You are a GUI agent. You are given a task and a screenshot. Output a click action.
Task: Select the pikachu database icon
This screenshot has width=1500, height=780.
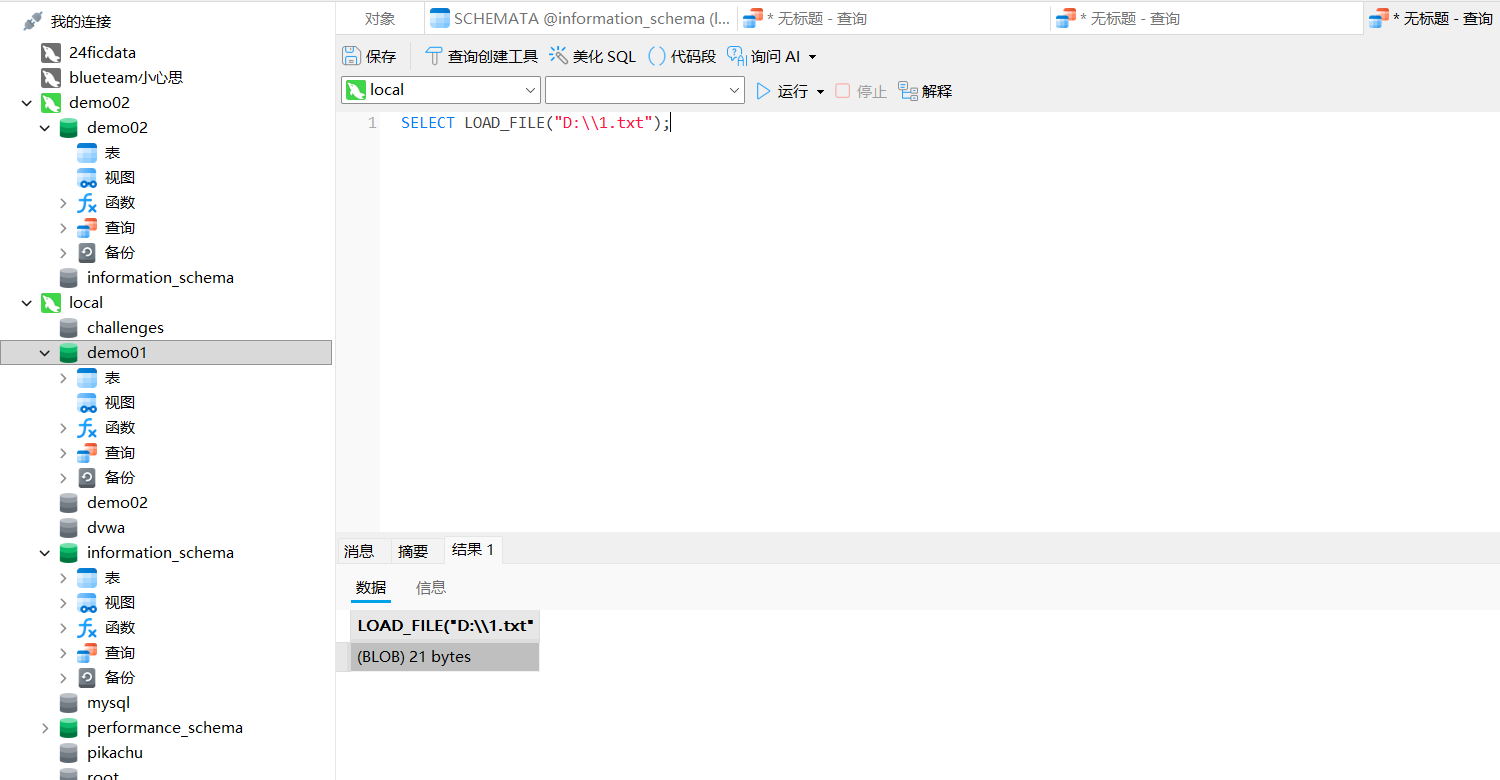[69, 752]
